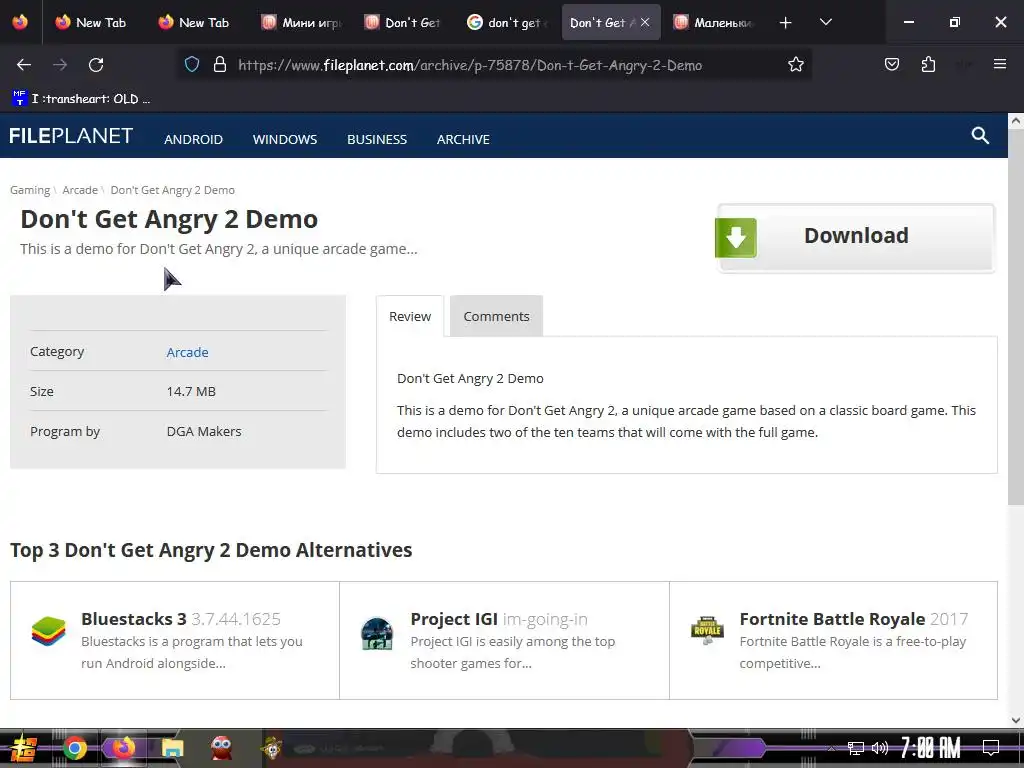Image resolution: width=1024 pixels, height=768 pixels.
Task: Open the tracking protection shield icon
Action: click(191, 65)
